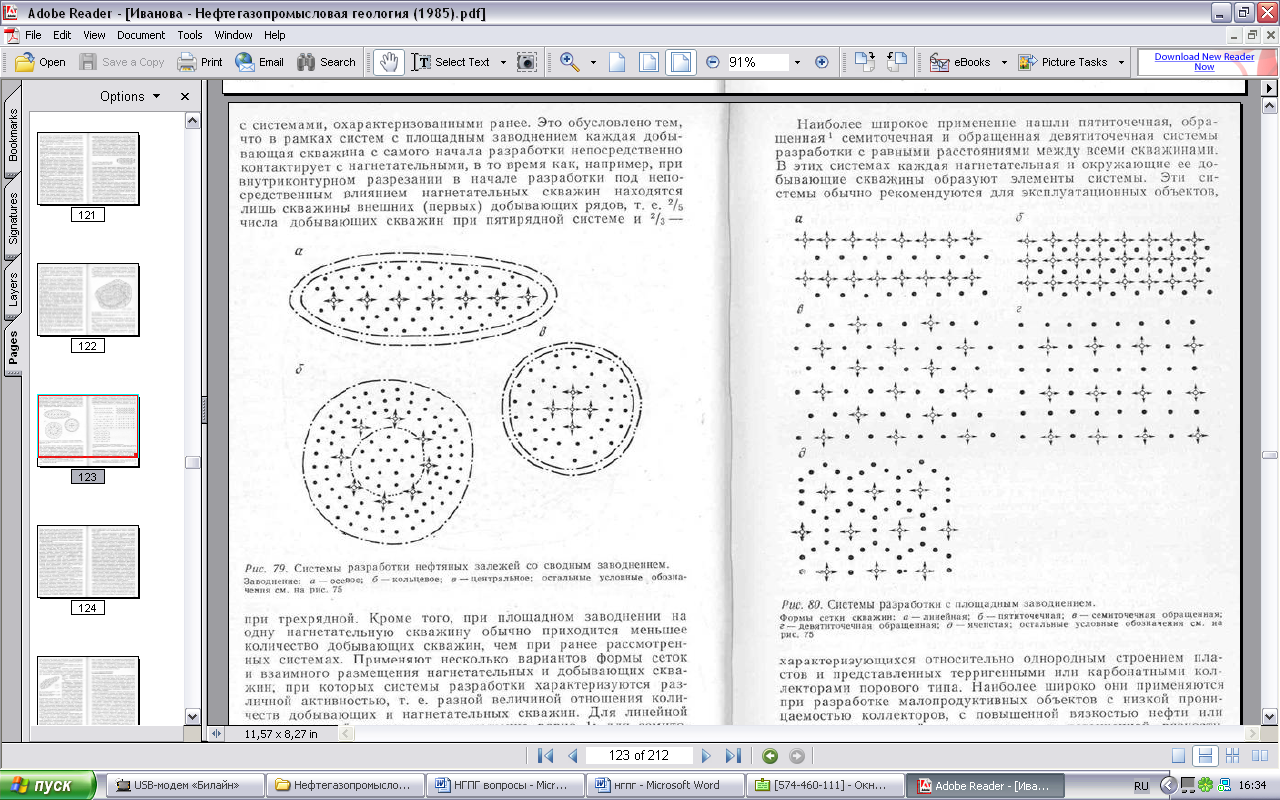1280x800 pixels.
Task: Go to the last page
Action: (x=733, y=756)
